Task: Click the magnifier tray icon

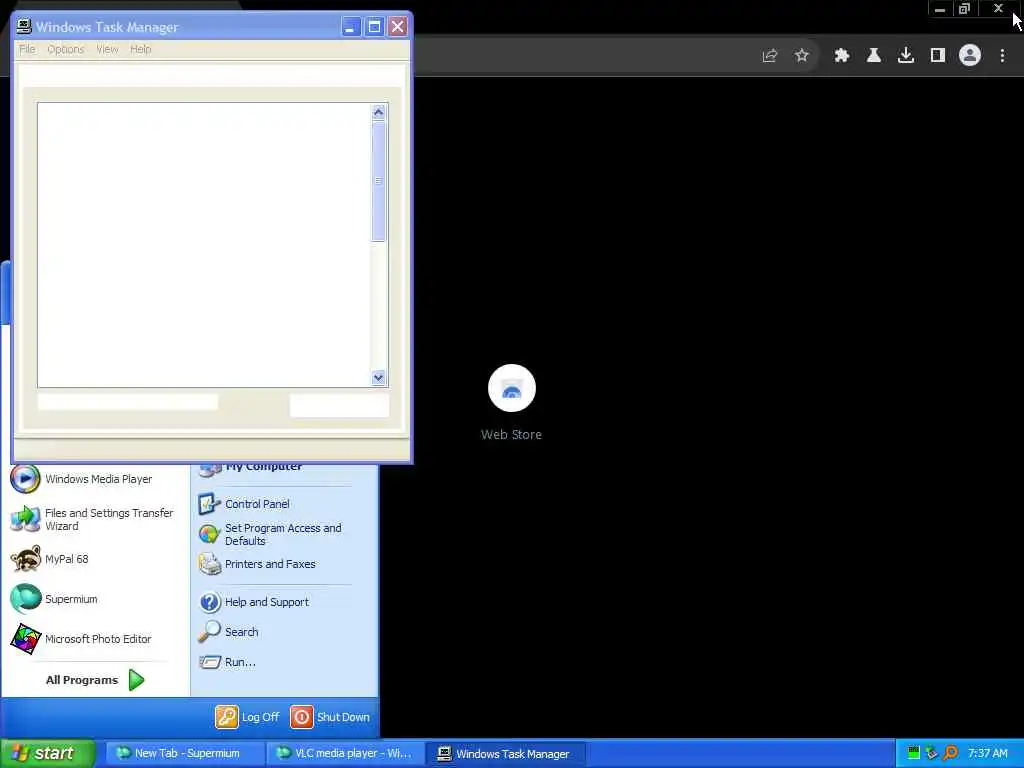Action: pyautogui.click(x=950, y=753)
